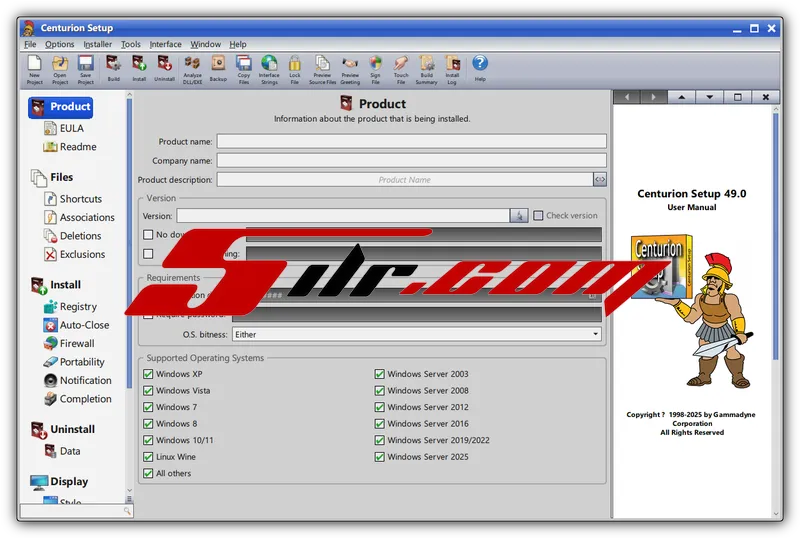The width and height of the screenshot is (800, 538).
Task: Open Interface Strings from the toolbar
Action: [x=269, y=69]
